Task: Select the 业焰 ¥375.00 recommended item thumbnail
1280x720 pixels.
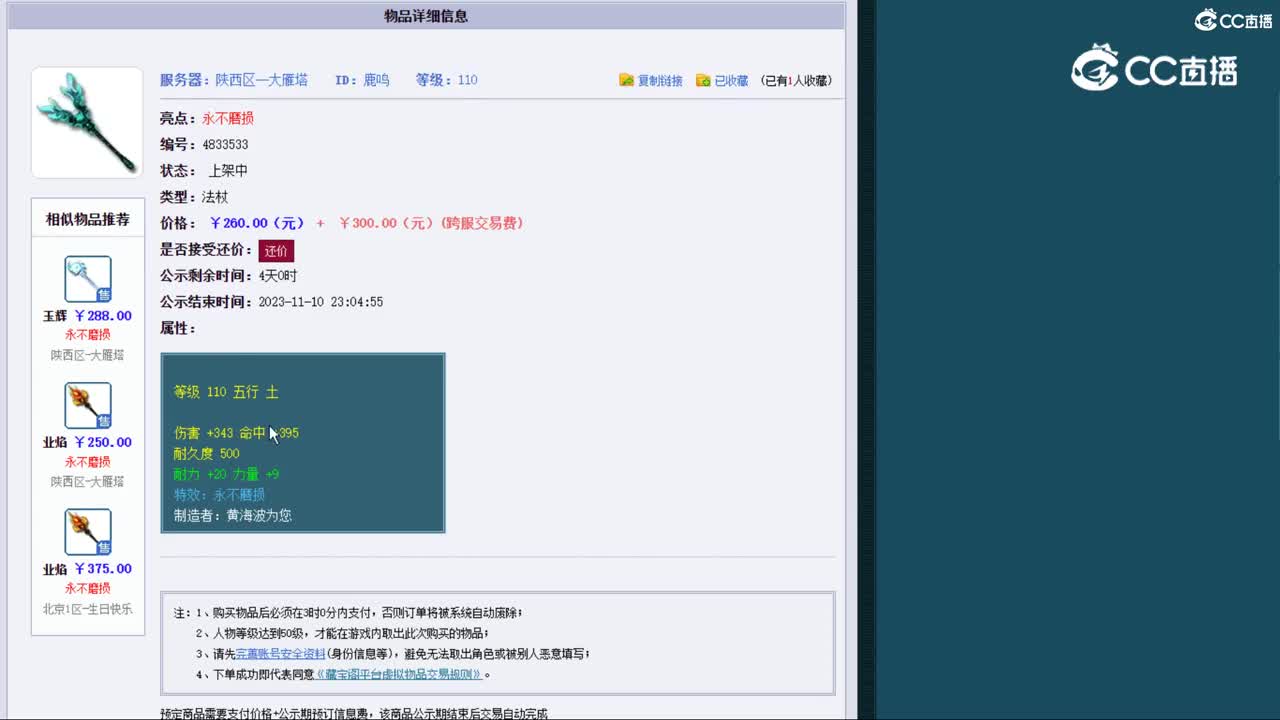Action: pos(86,531)
